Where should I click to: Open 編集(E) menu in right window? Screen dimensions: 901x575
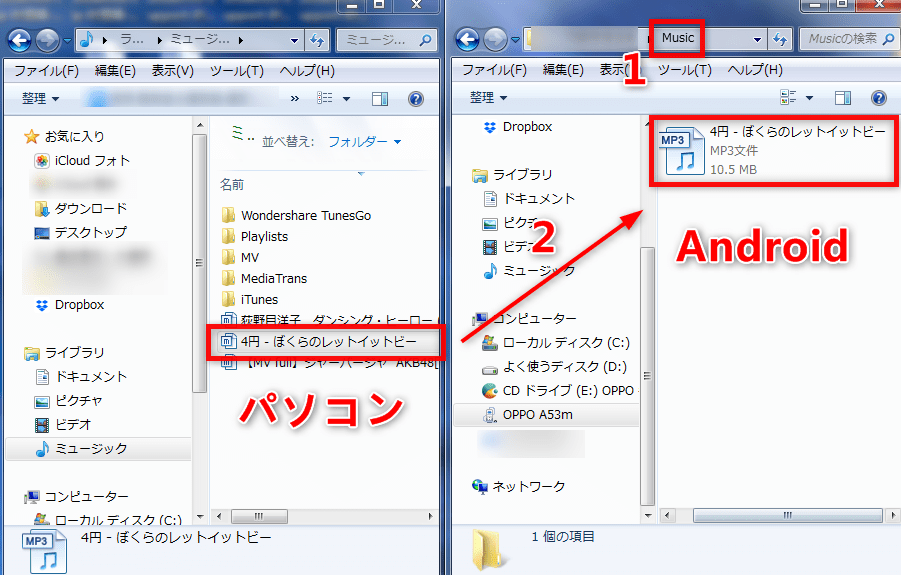pyautogui.click(x=563, y=70)
